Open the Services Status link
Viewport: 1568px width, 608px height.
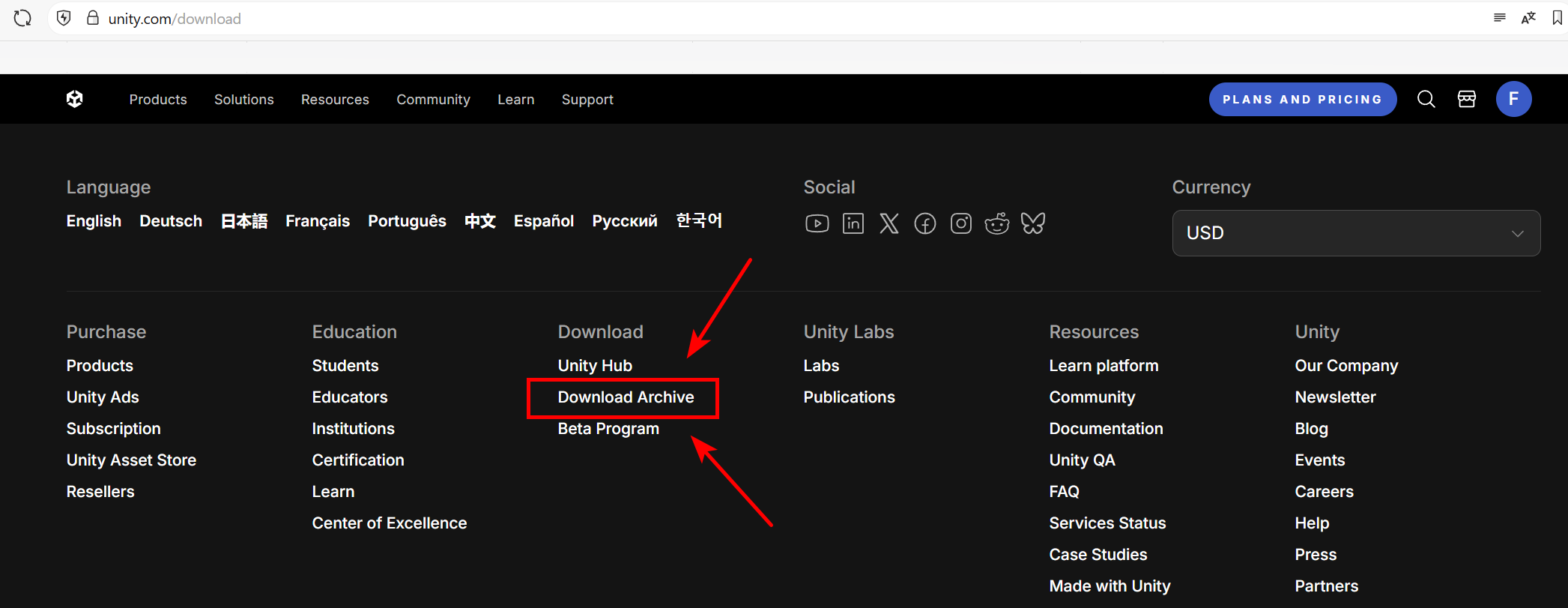click(1107, 523)
